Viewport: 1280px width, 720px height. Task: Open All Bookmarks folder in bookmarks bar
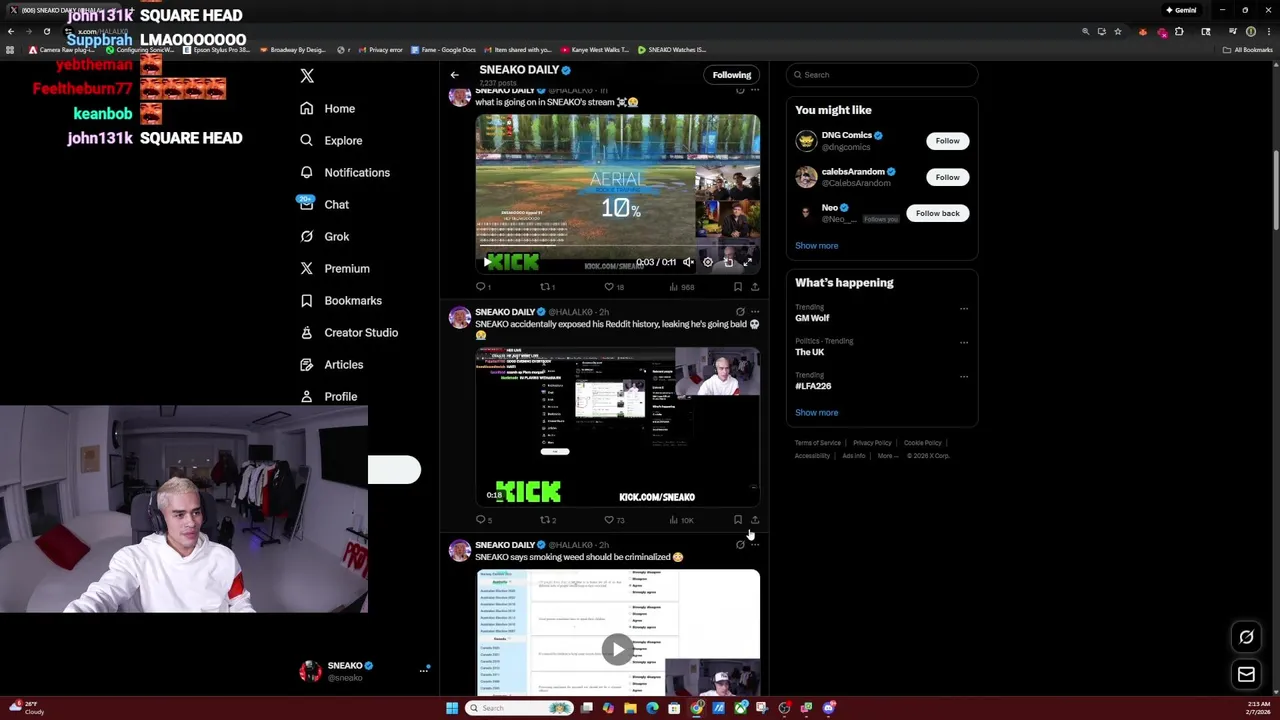click(x=1250, y=50)
